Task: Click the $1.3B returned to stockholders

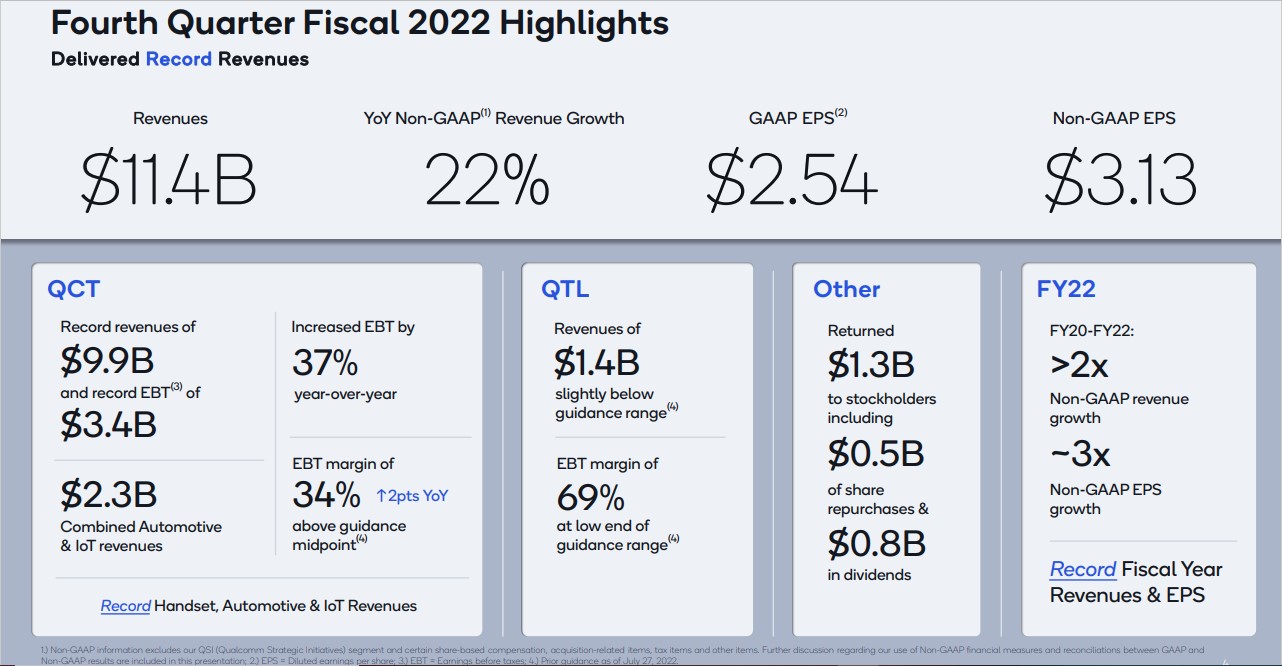Action: tap(872, 365)
